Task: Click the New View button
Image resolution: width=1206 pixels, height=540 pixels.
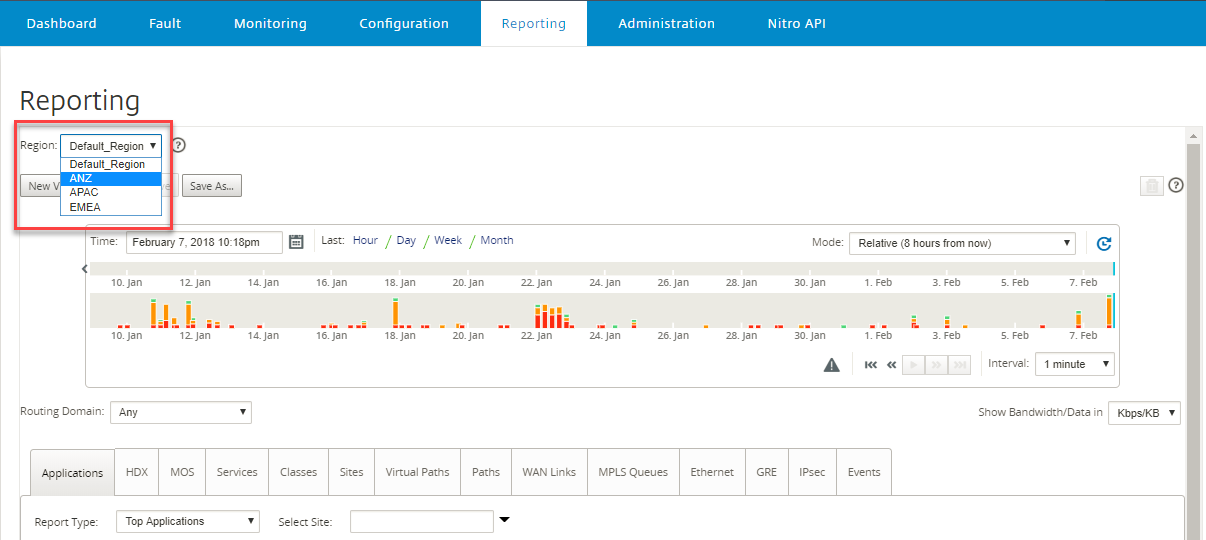Action: tap(41, 186)
